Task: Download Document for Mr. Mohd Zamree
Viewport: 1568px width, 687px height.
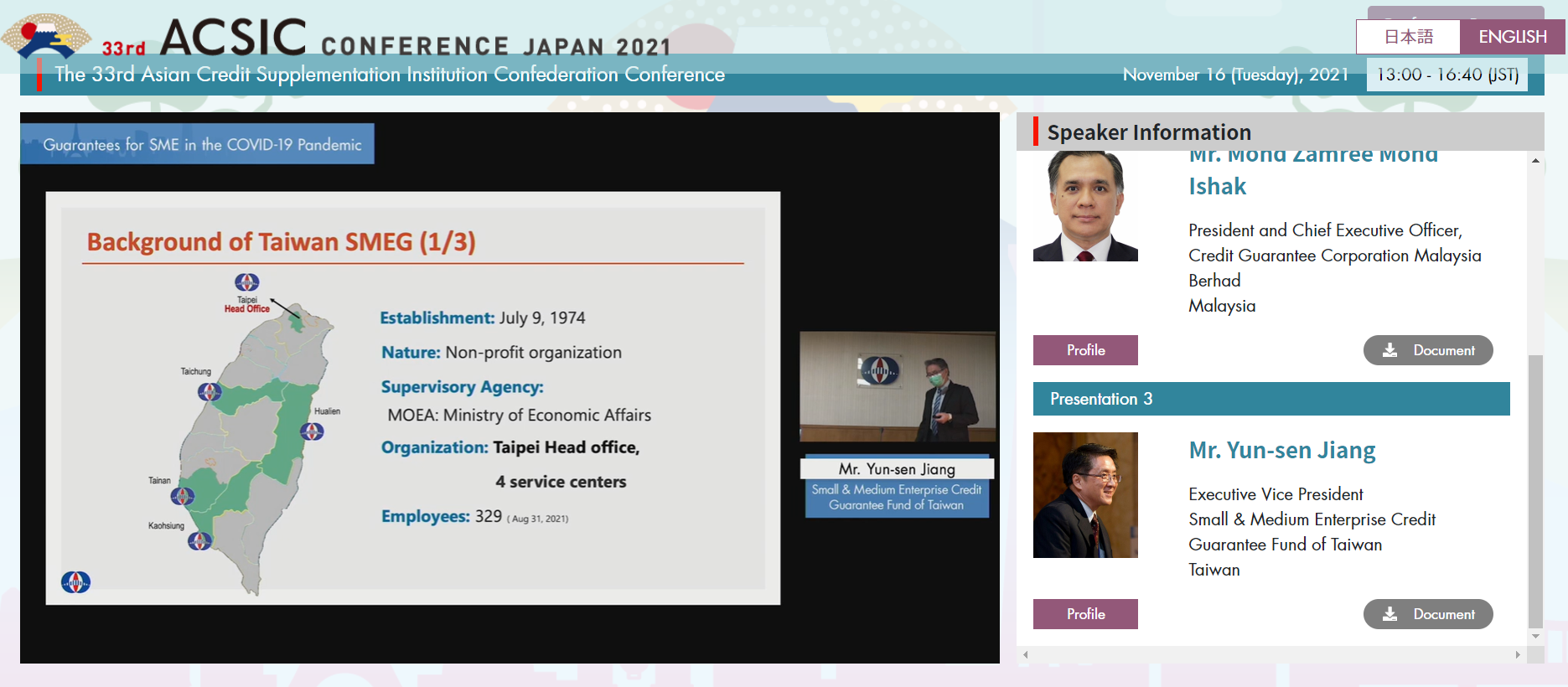Action: (x=1428, y=350)
